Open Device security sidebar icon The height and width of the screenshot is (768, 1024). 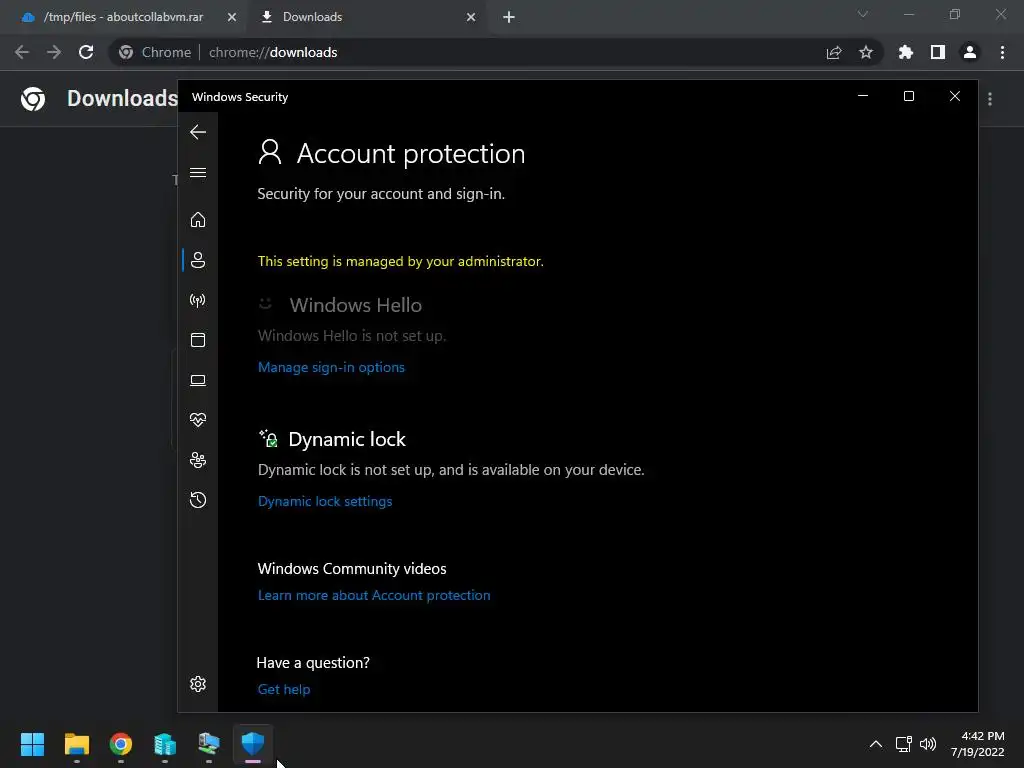198,380
